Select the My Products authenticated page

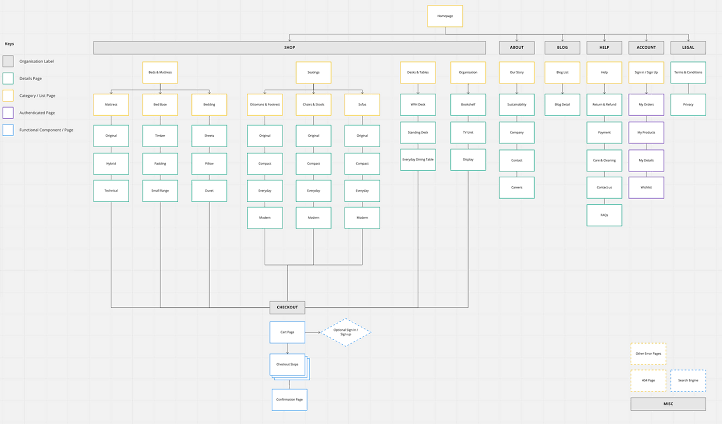coord(646,133)
